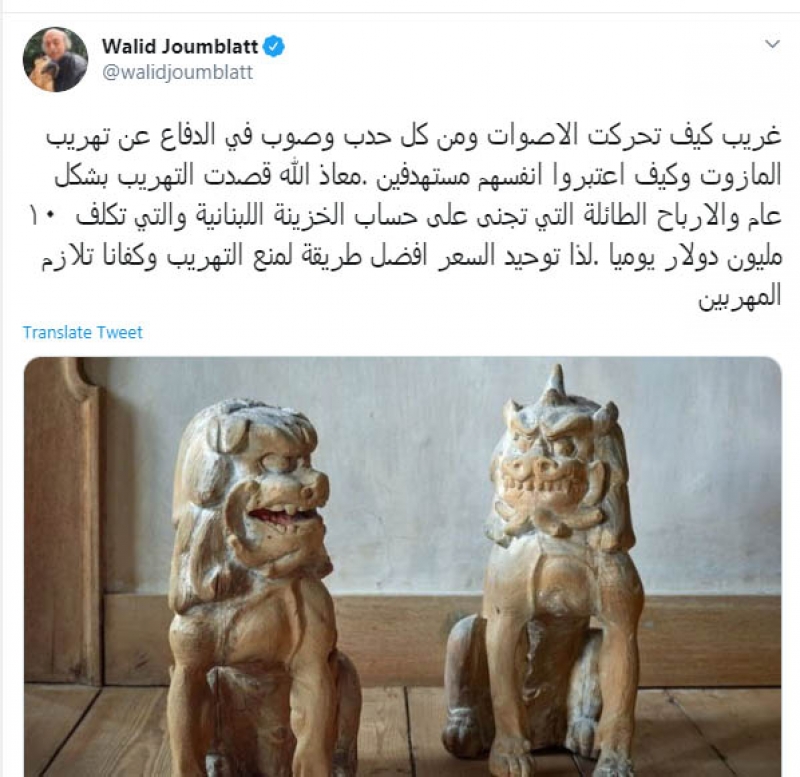This screenshot has height=777, width=800.
Task: Select the first line of Arabic tweet text
Action: click(x=414, y=137)
